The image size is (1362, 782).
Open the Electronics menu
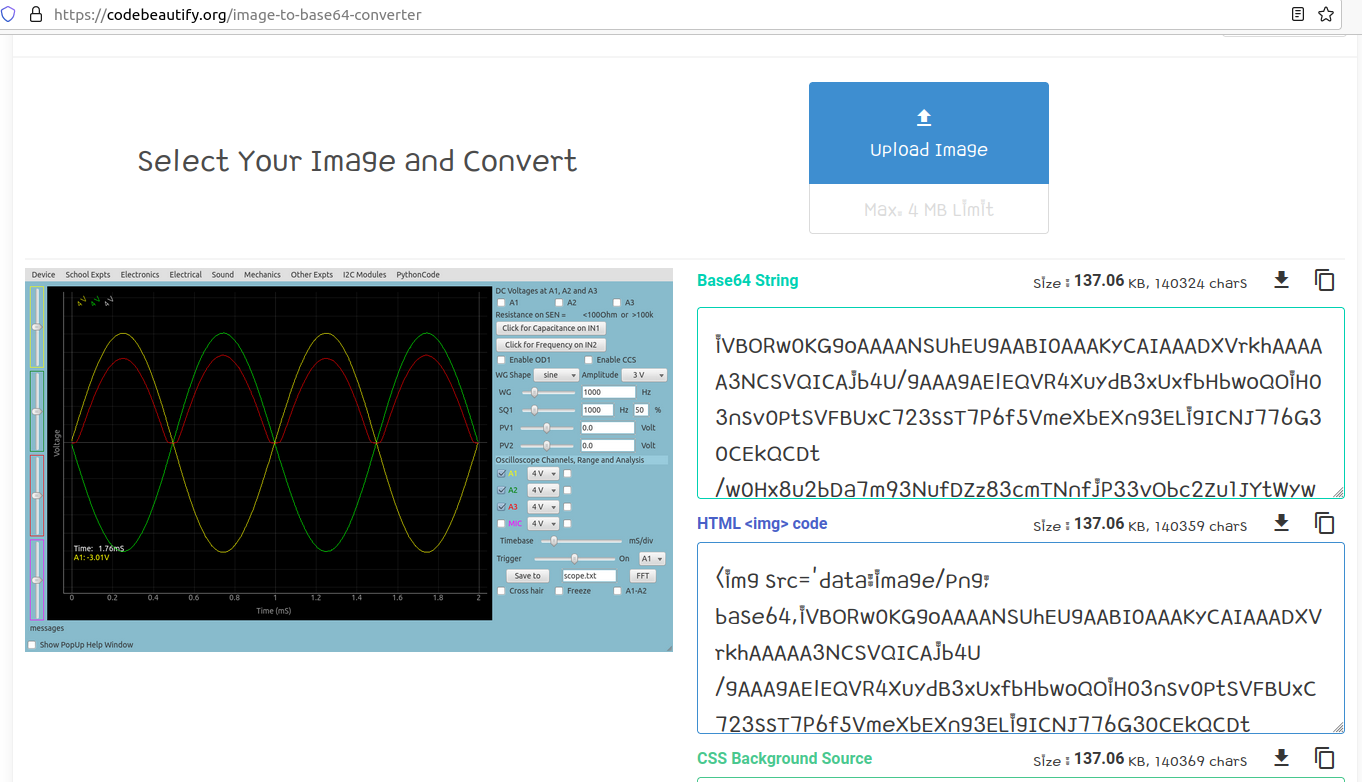point(140,275)
